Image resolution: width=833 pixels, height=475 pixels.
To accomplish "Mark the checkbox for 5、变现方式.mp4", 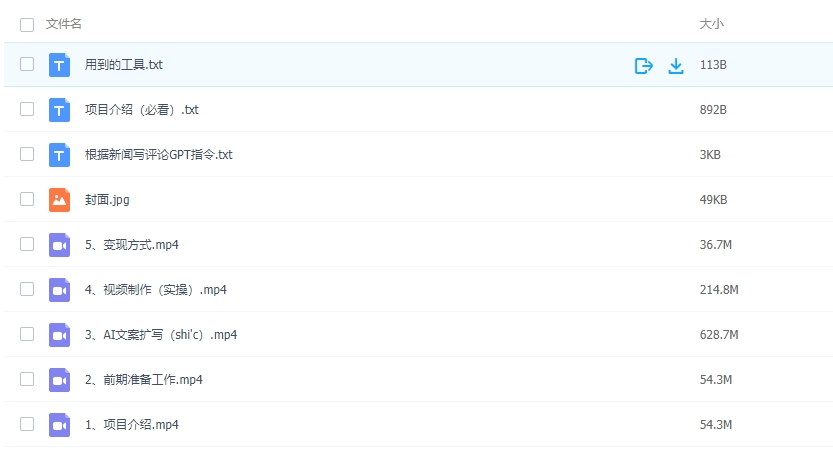I will [27, 245].
